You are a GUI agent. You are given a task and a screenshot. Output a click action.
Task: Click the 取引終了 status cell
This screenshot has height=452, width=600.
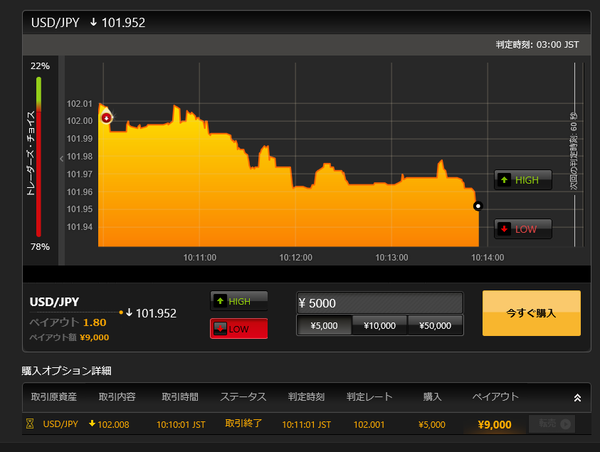click(243, 423)
